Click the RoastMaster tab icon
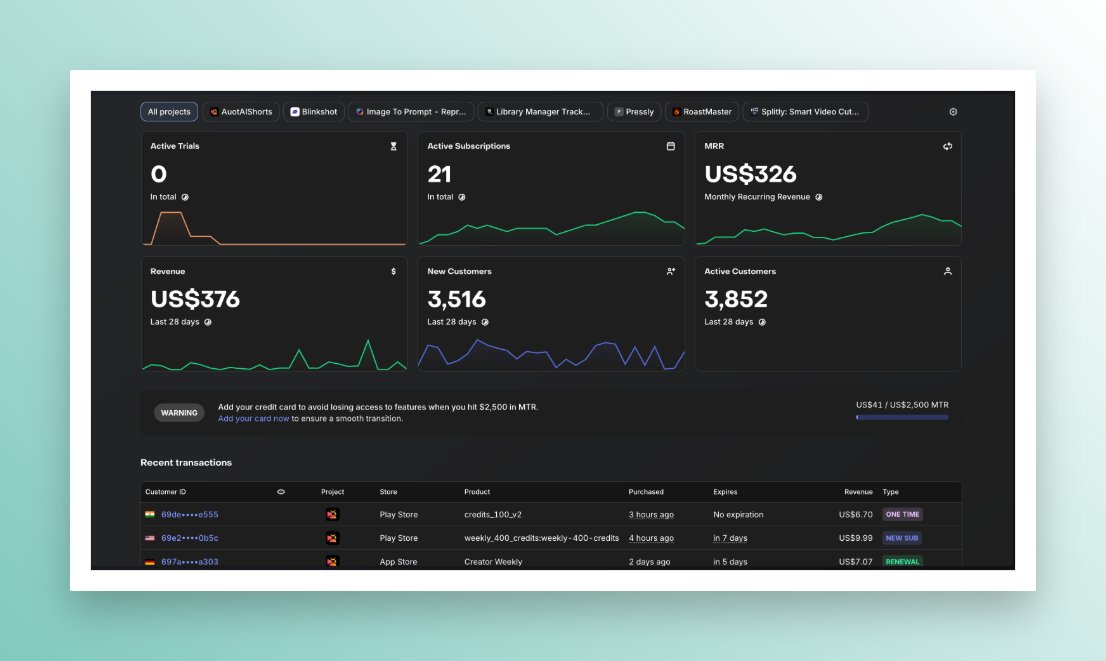 click(676, 111)
